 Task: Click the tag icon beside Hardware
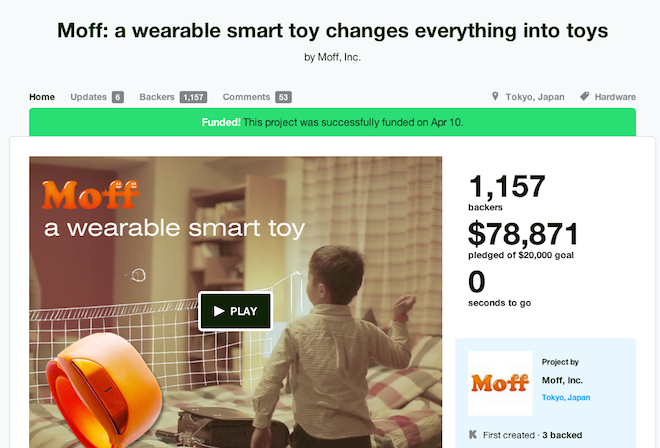[x=584, y=96]
